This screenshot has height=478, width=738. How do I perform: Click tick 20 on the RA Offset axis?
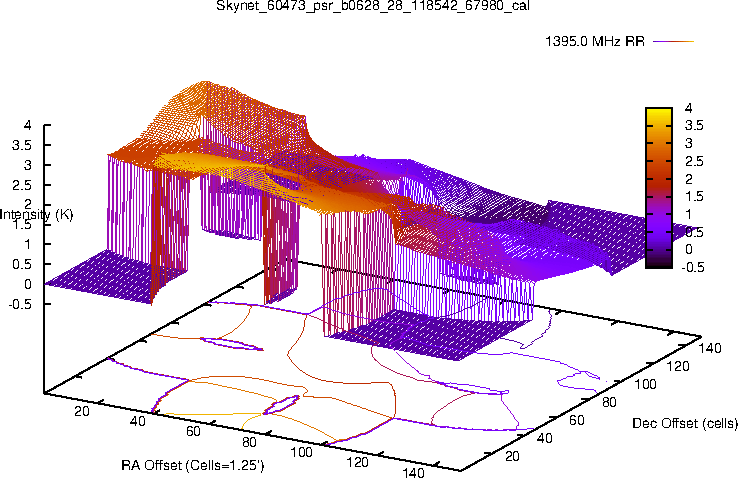click(81, 411)
